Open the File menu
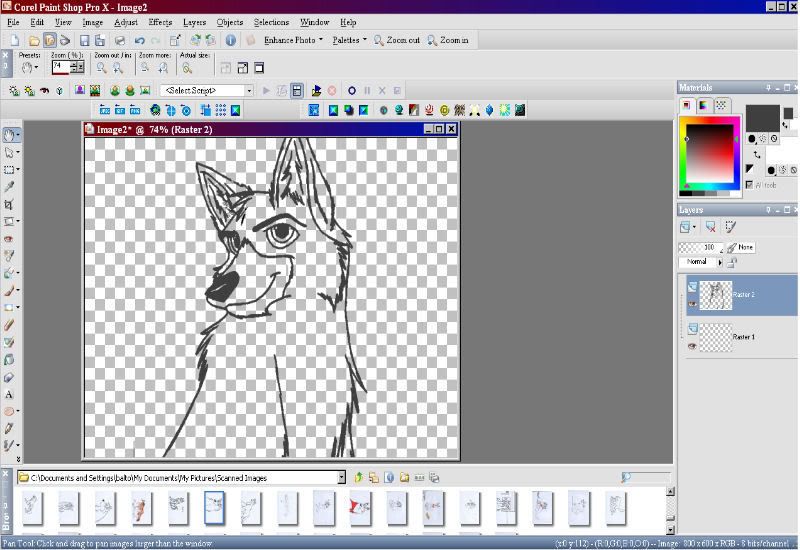800x550 pixels. [13, 22]
